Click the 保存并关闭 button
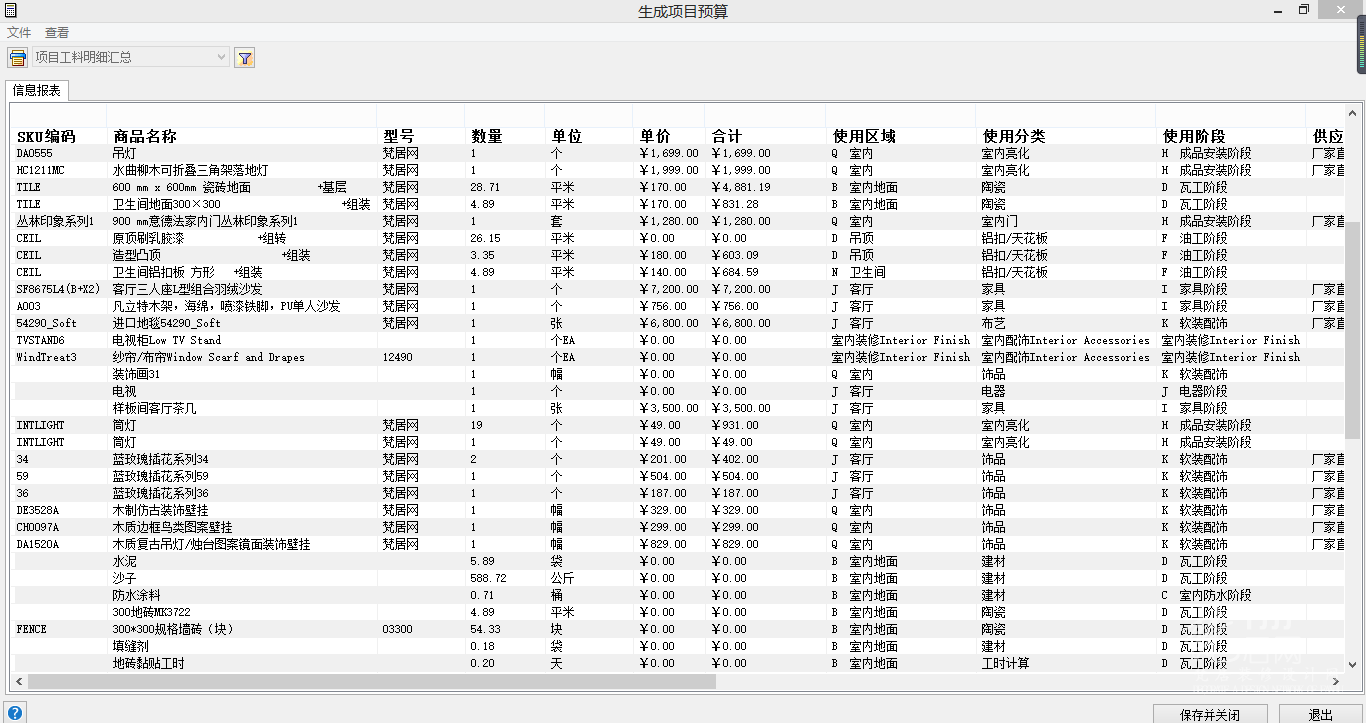This screenshot has height=723, width=1366. (x=1209, y=714)
